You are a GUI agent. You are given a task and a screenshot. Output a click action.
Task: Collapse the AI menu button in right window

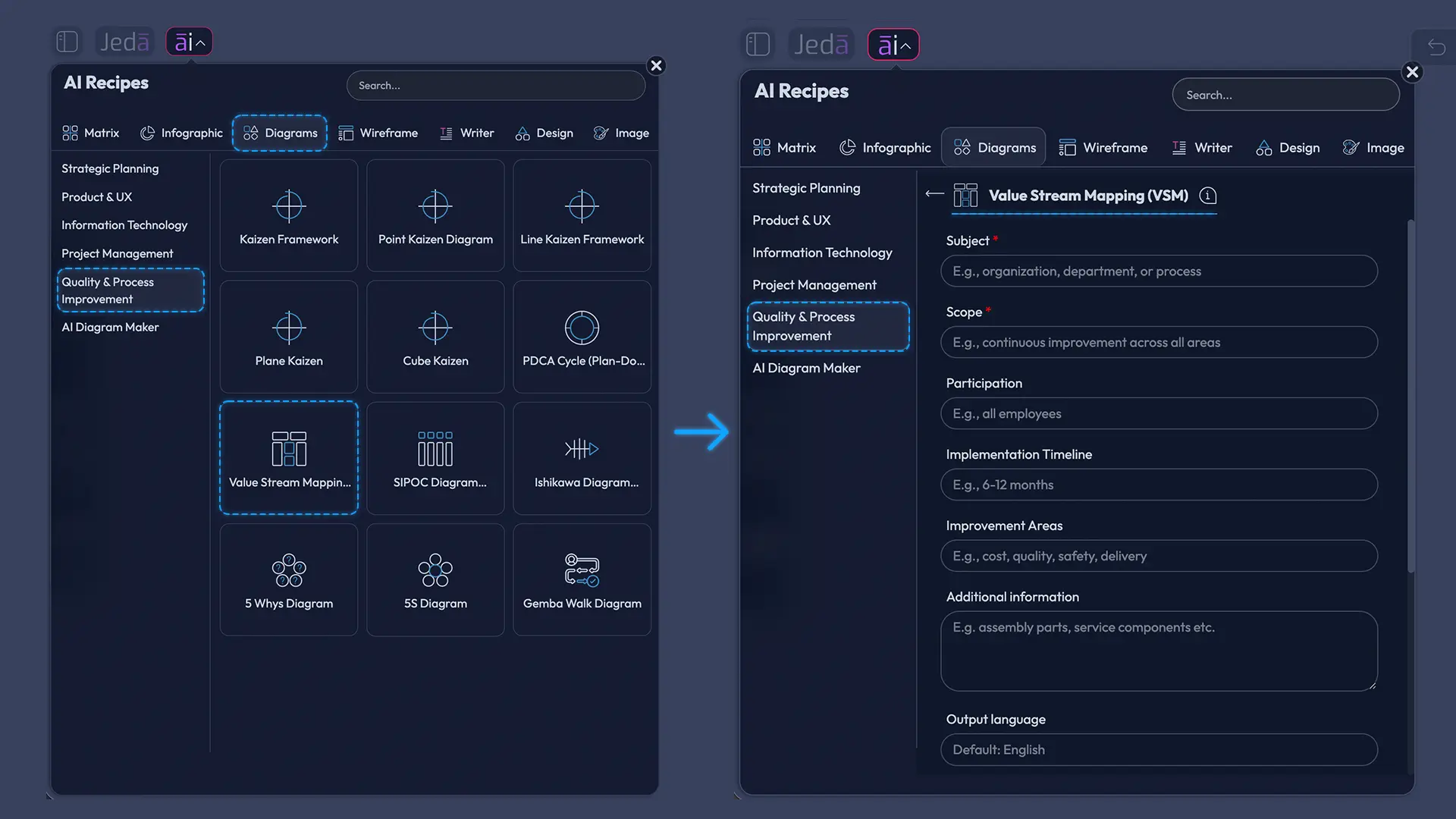pyautogui.click(x=893, y=45)
